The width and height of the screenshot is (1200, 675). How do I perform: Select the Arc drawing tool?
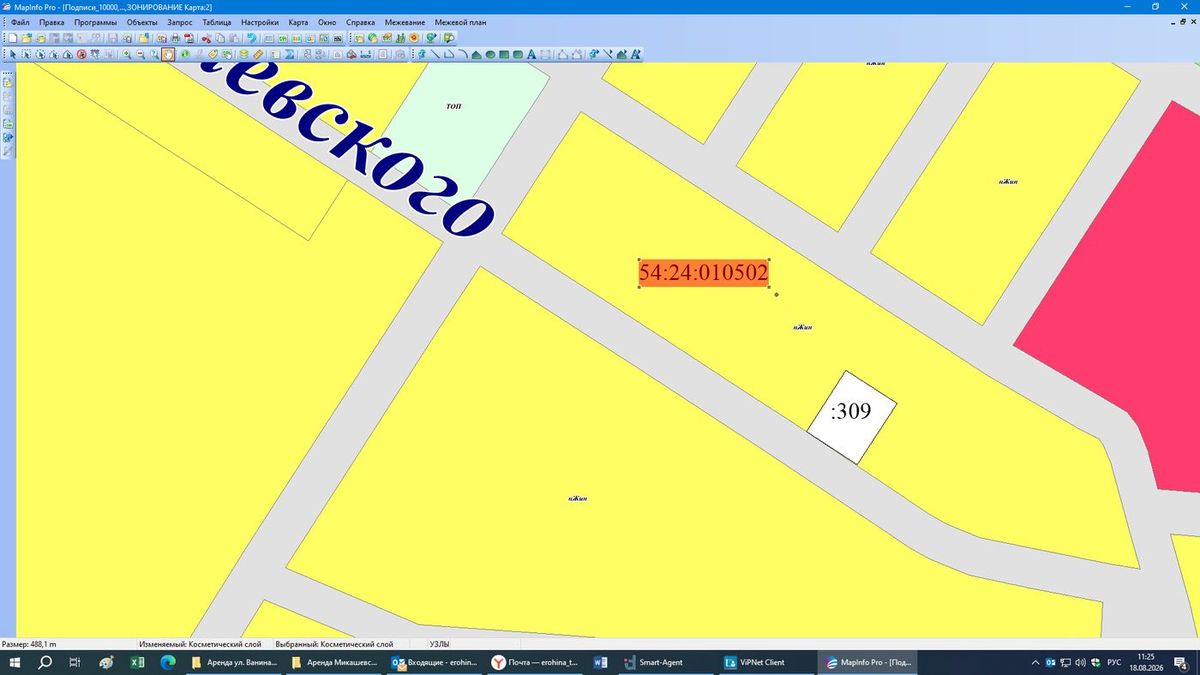click(x=463, y=54)
